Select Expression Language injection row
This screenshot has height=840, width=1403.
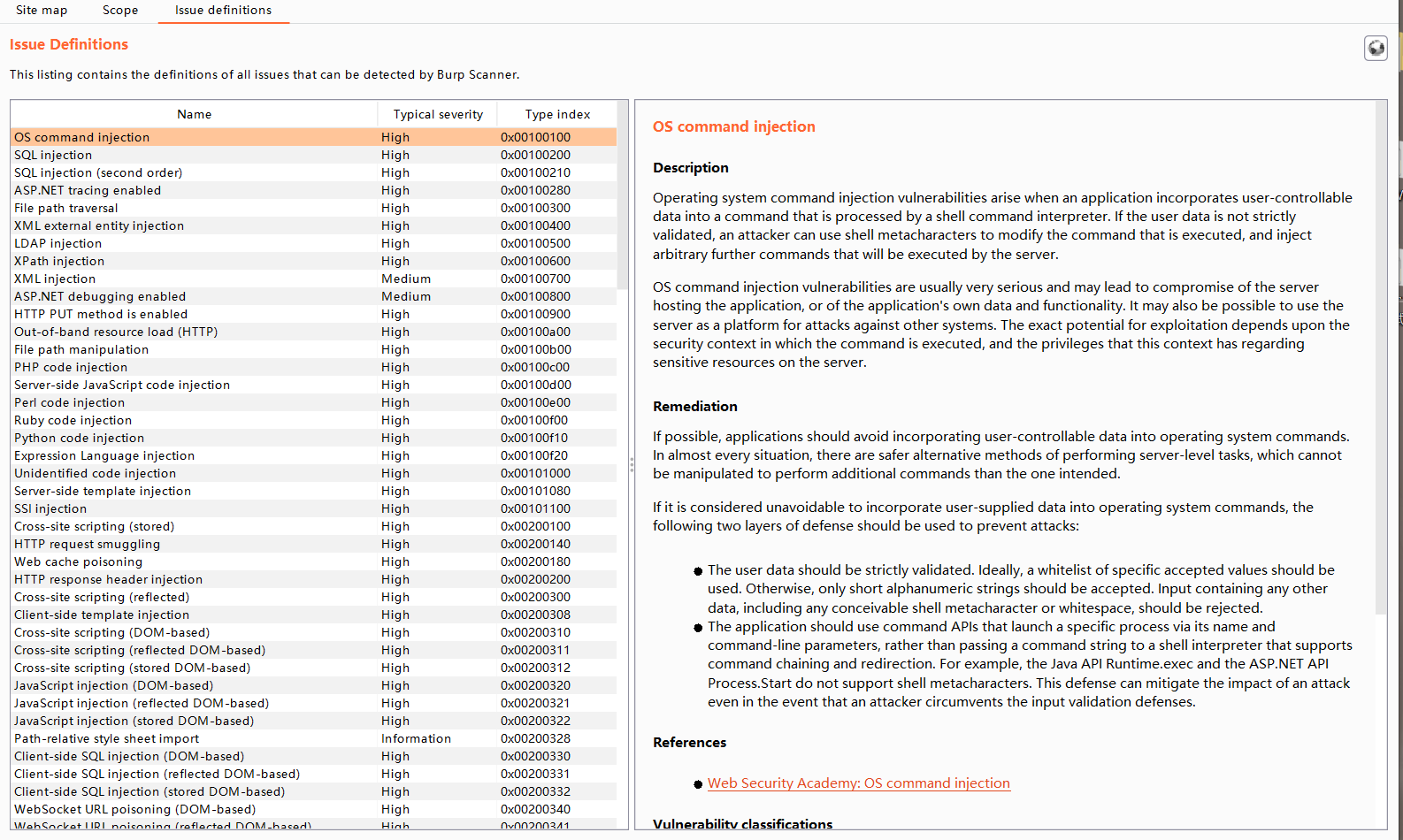pyautogui.click(x=313, y=455)
